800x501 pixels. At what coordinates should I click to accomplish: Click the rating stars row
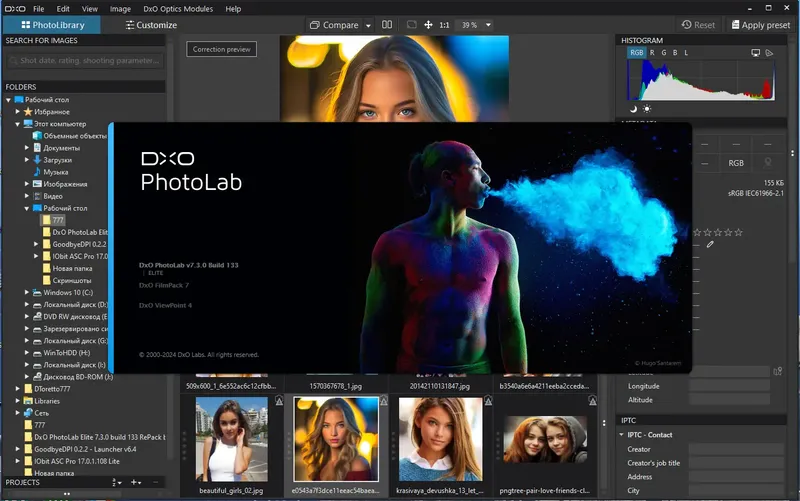pos(717,232)
